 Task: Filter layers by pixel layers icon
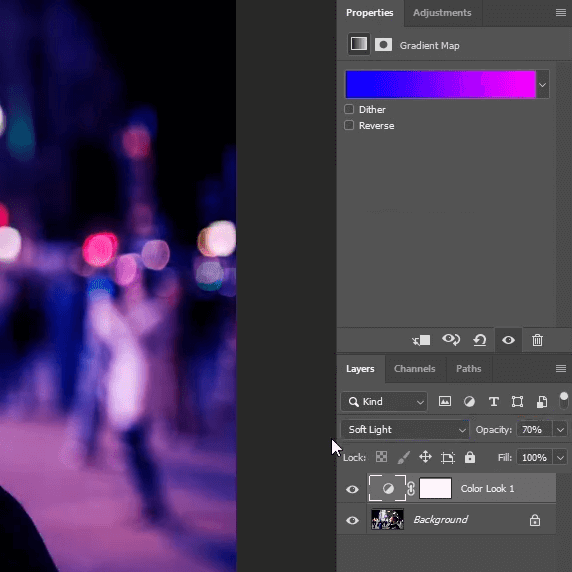445,402
